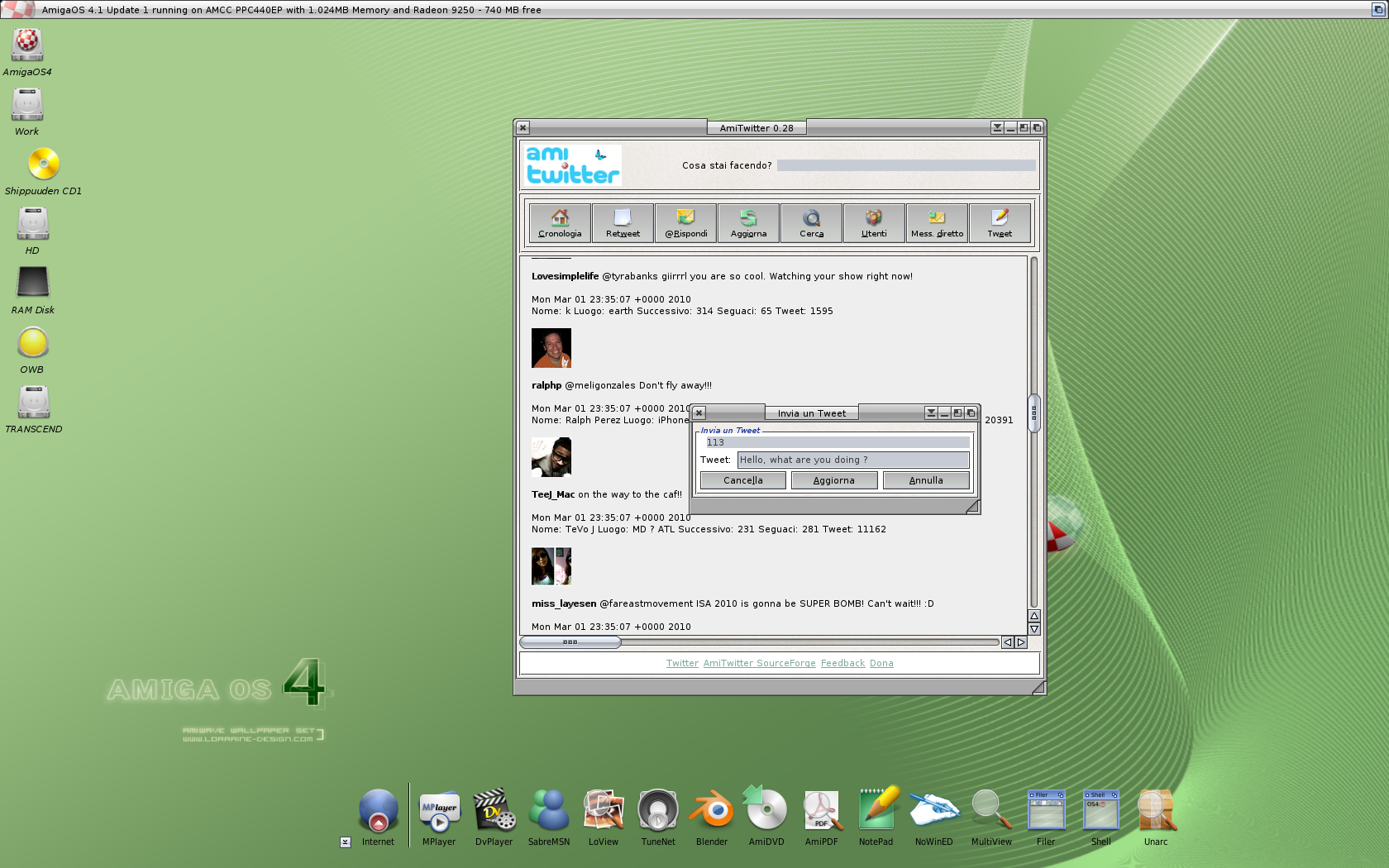Viewport: 1389px width, 868px height.
Task: Select the RAM Disk icon
Action: click(x=33, y=283)
